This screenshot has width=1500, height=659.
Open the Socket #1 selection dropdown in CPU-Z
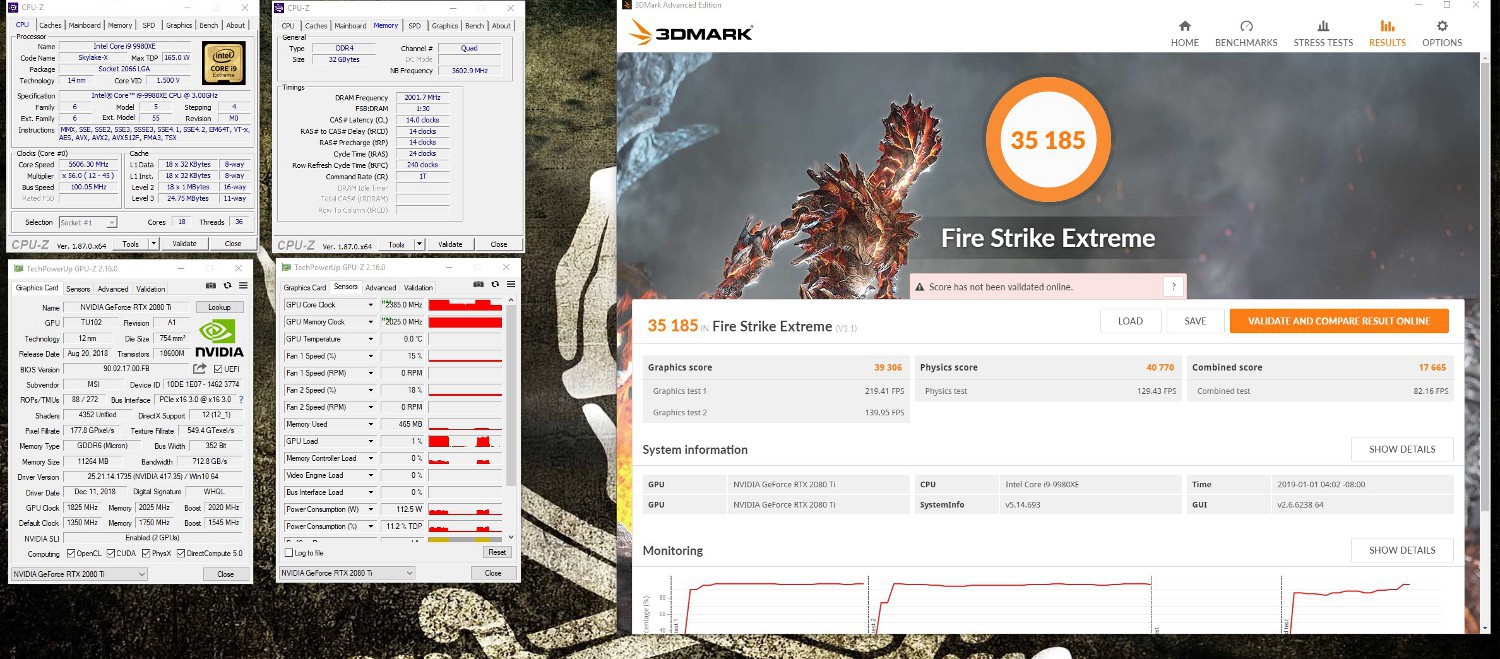(x=89, y=222)
